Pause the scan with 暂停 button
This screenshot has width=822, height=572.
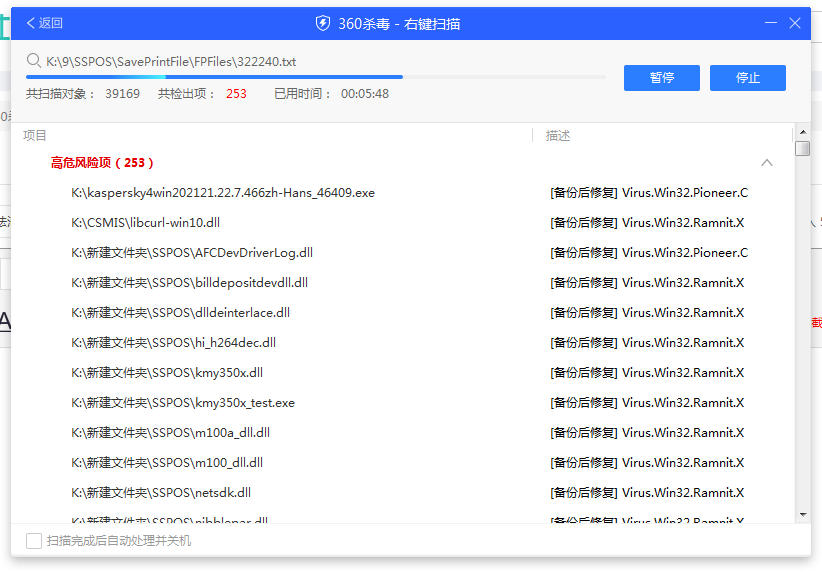661,78
